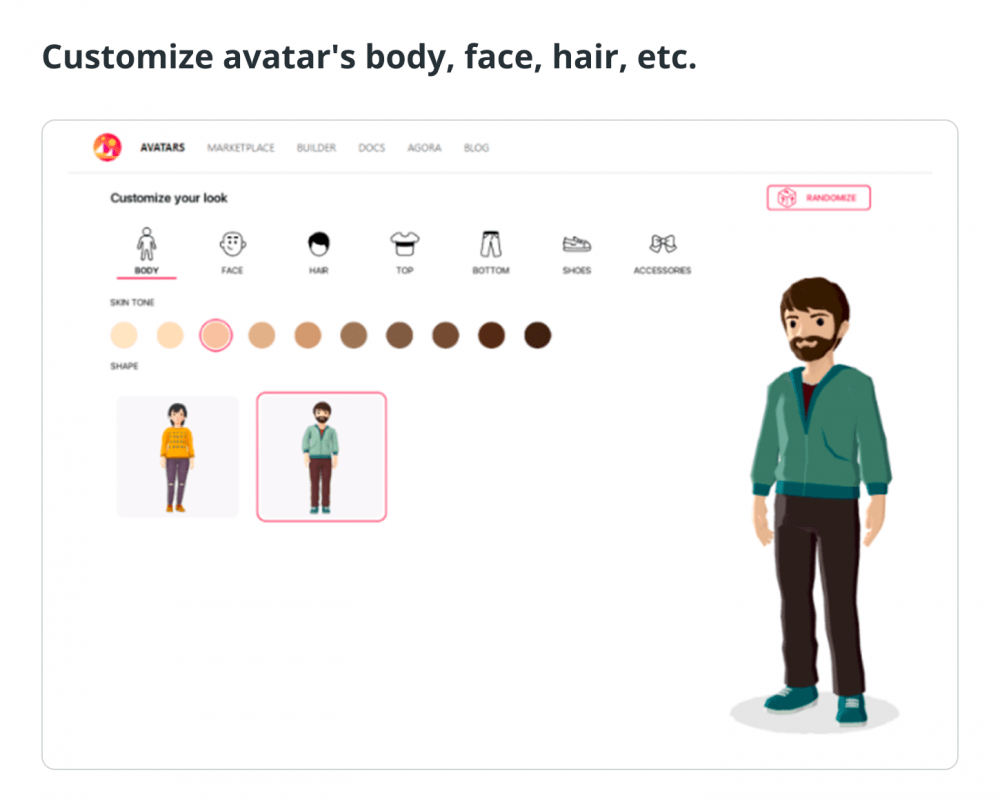The image size is (1000, 806).
Task: Open the Face customization icon
Action: point(232,244)
